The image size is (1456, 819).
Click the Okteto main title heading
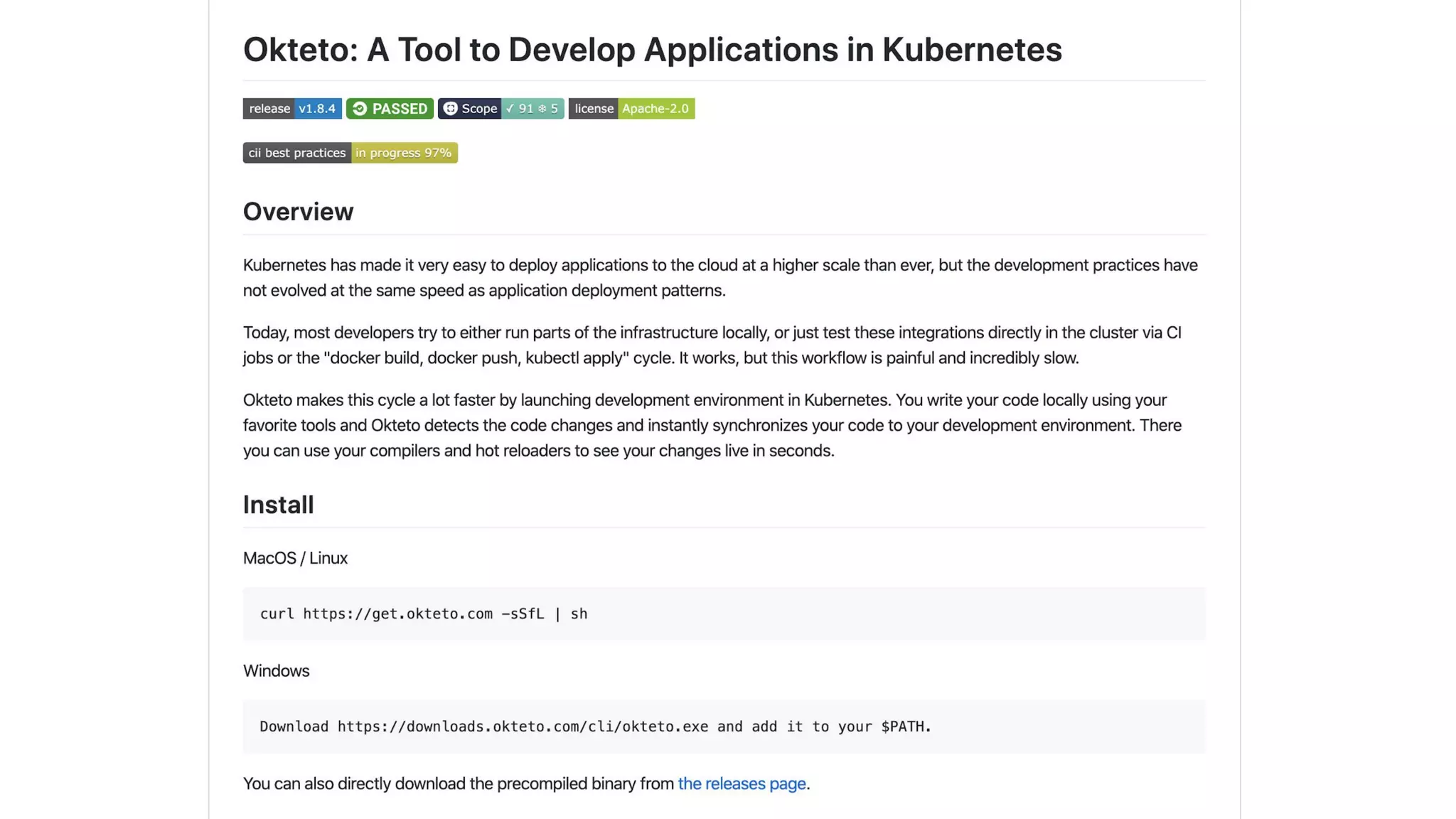pos(652,50)
